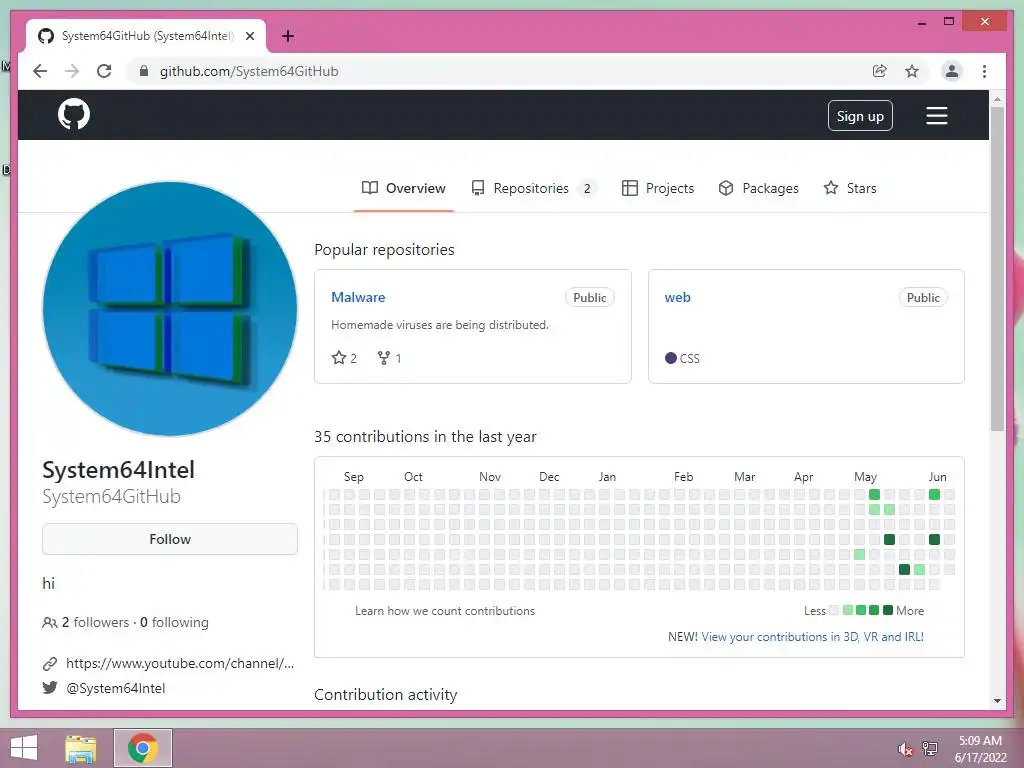Click the browser forward arrow
1024x768 pixels.
click(x=72, y=71)
